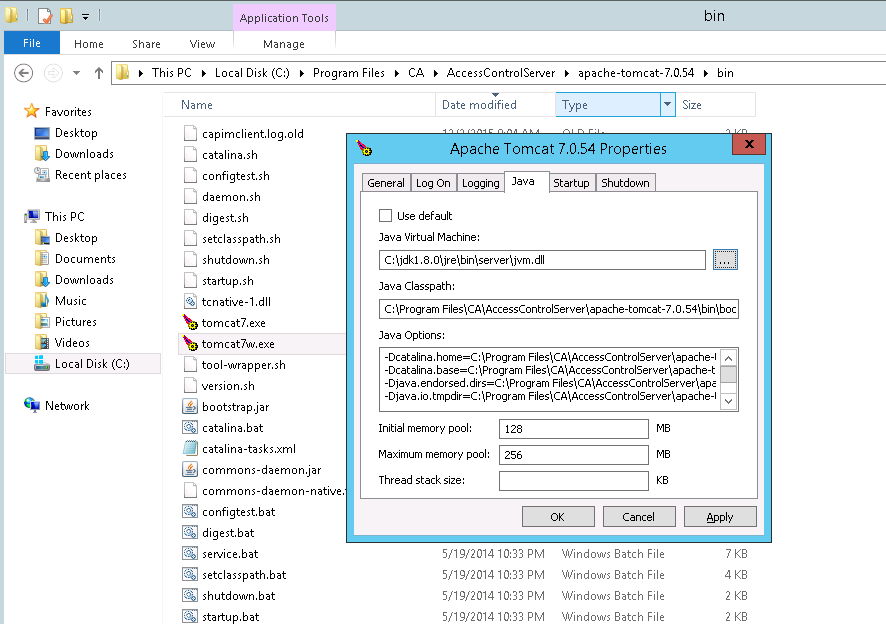Open the View ribbon tab
Image resolution: width=886 pixels, height=624 pixels.
tap(202, 44)
